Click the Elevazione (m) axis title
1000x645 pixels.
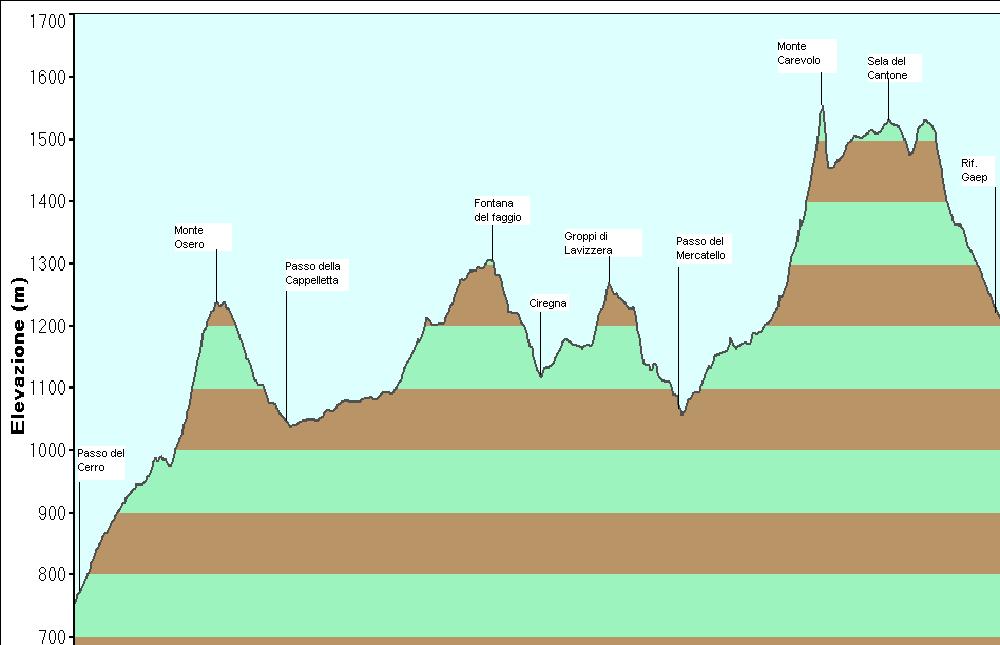(x=18, y=356)
